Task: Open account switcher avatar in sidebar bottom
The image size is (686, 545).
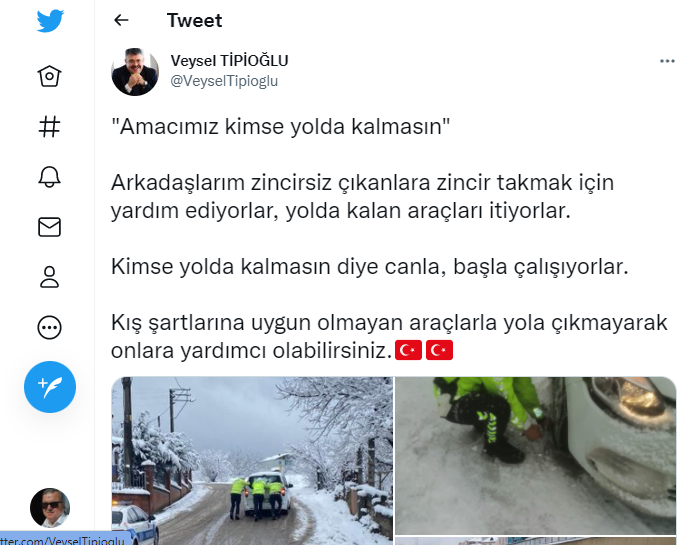Action: [x=49, y=508]
